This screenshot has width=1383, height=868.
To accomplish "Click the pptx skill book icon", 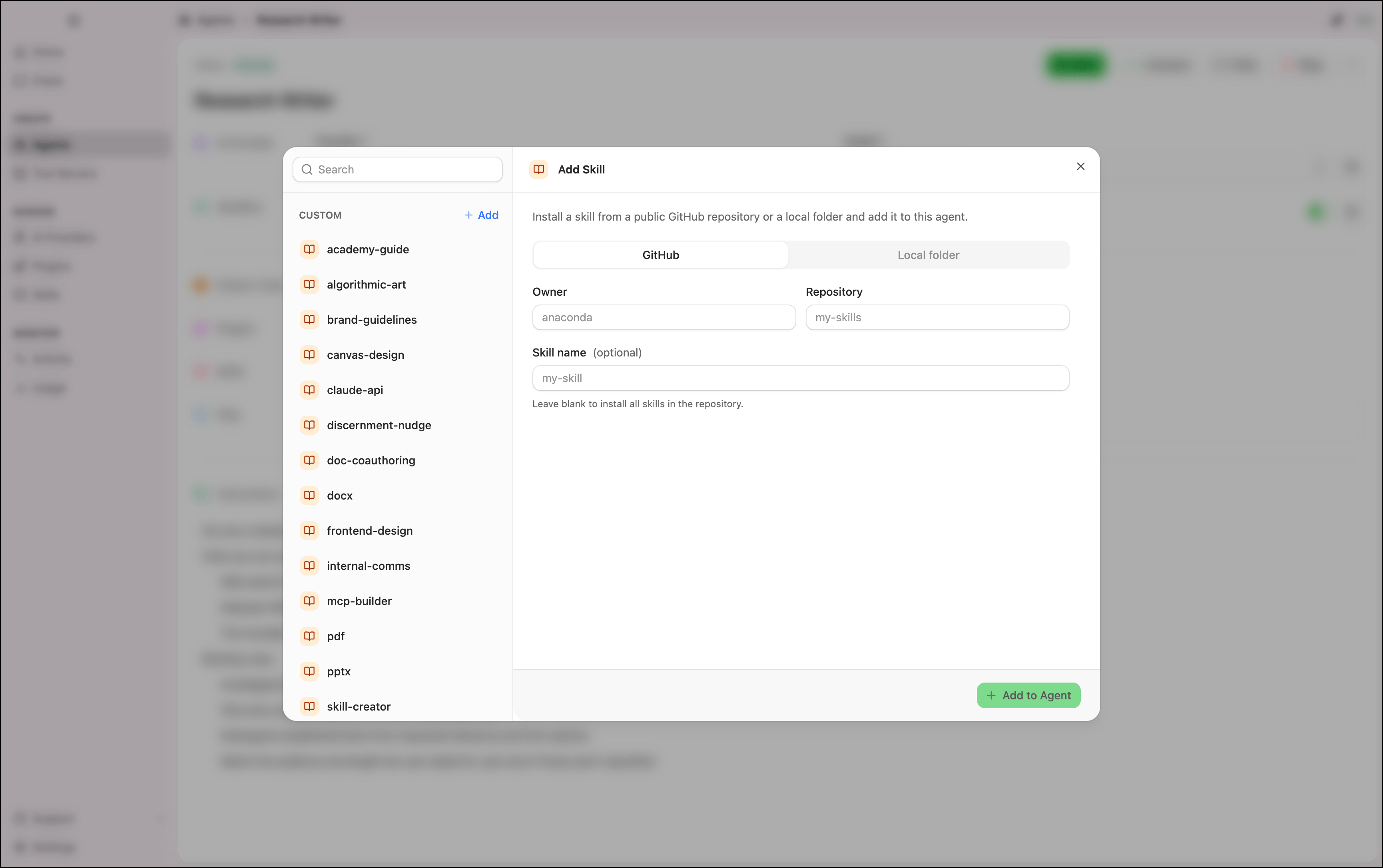I will point(309,671).
